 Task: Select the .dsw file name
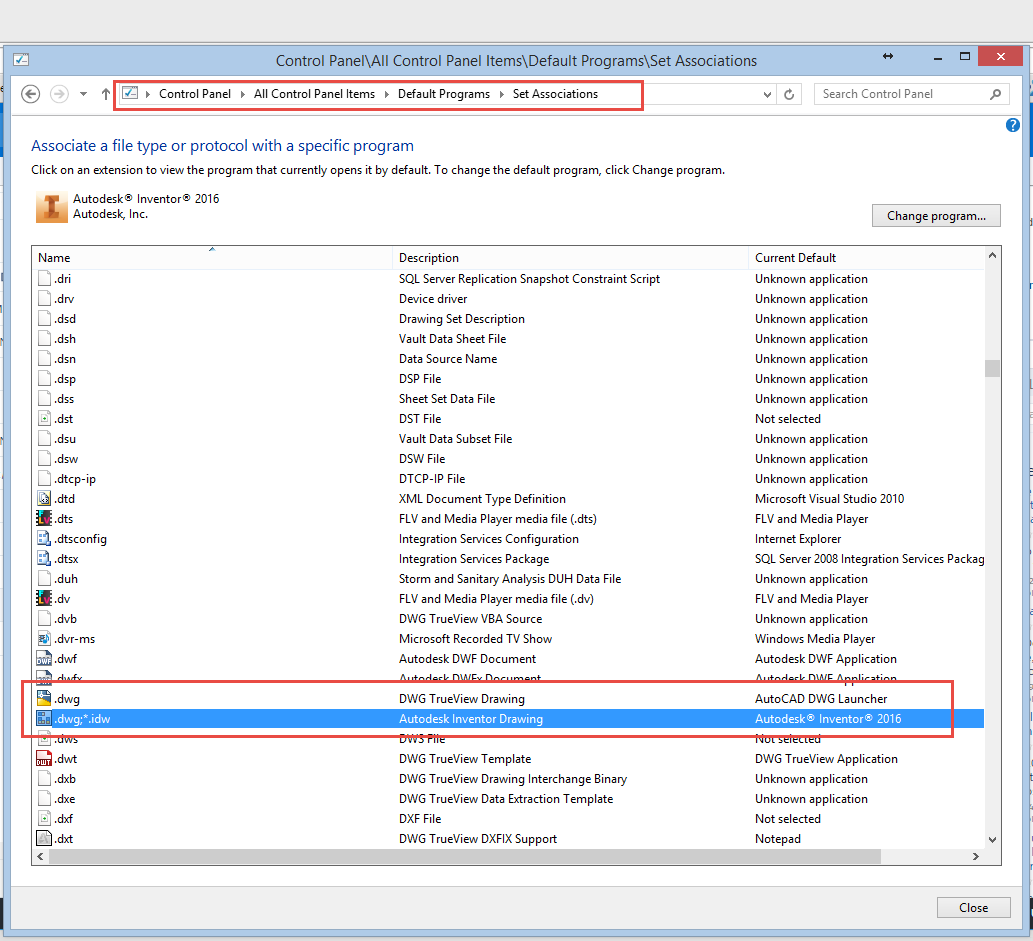pos(66,459)
